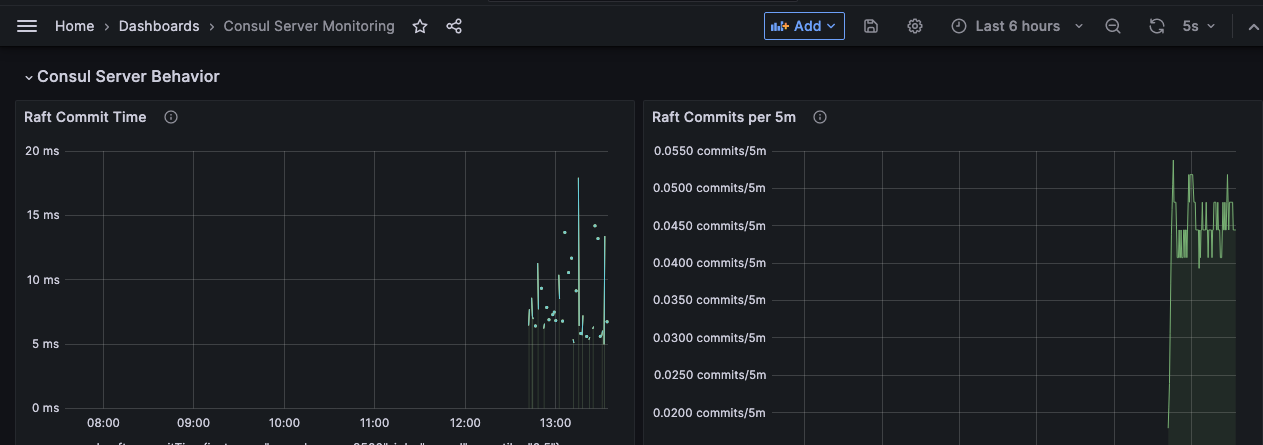Screen dimensions: 1263x445
Task: Open the Last 6 hours time picker
Action: 1017,26
